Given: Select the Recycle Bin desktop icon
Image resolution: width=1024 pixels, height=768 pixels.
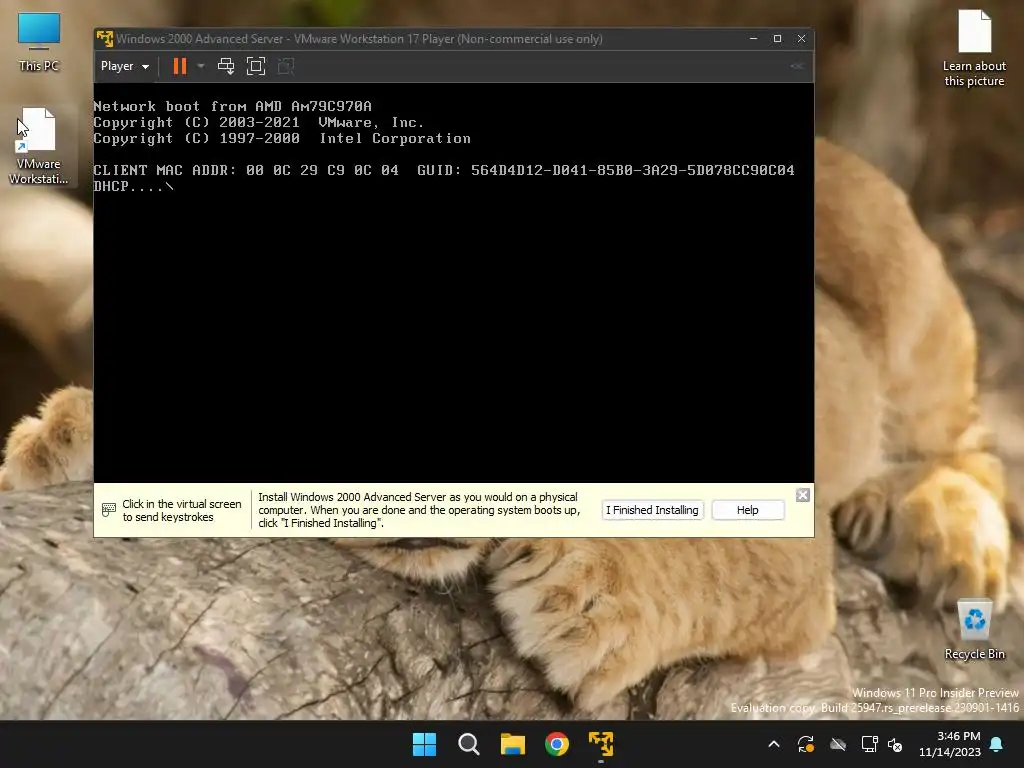Looking at the screenshot, I should point(974,630).
